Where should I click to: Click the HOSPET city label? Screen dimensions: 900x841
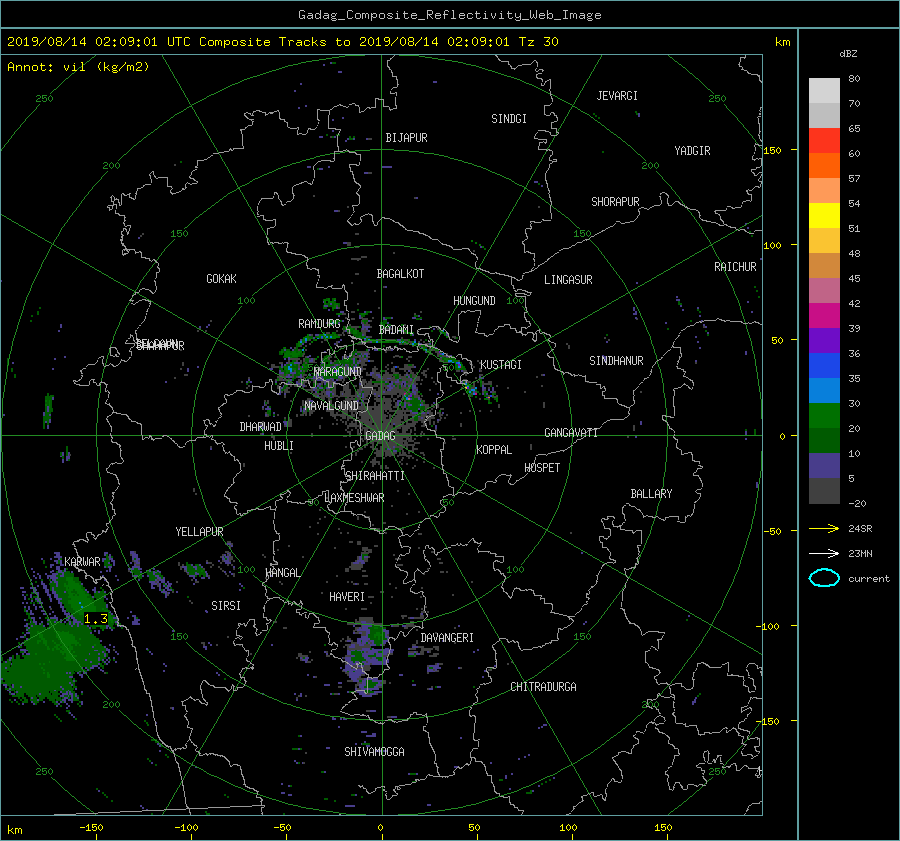542,468
